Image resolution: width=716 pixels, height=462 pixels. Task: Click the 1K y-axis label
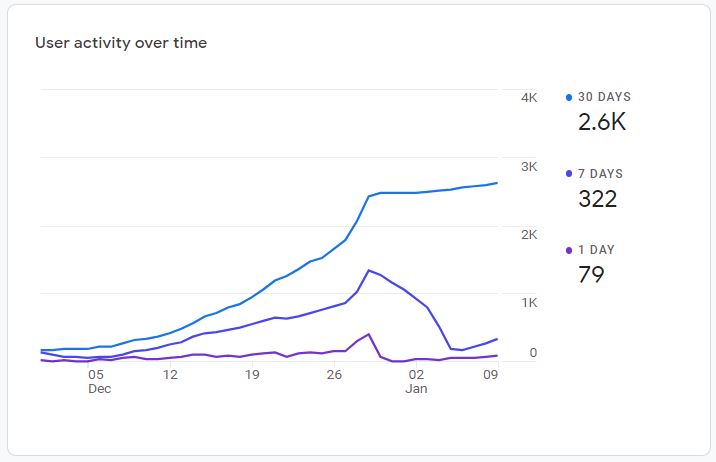click(529, 302)
